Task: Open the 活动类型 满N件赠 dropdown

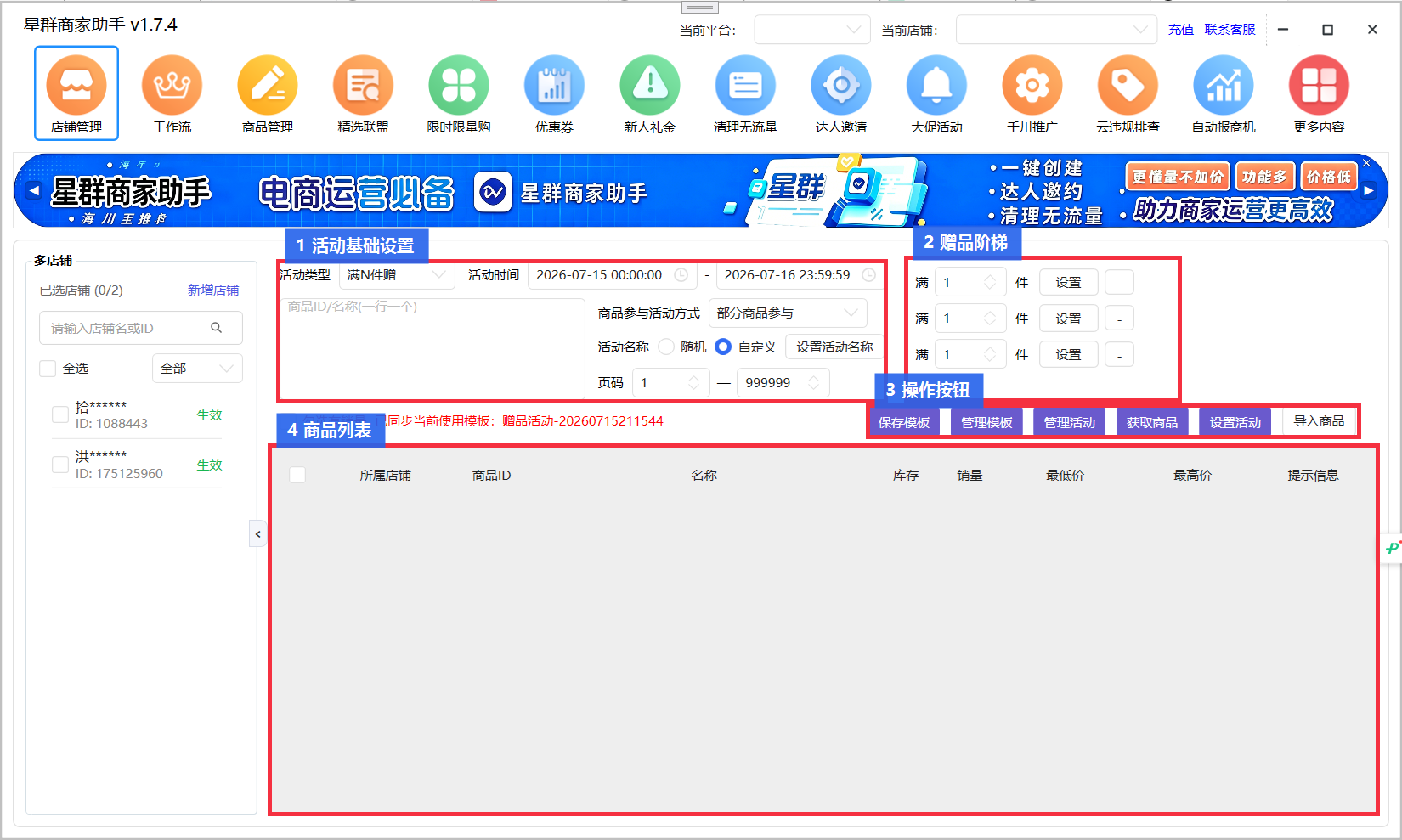Action: [x=397, y=275]
